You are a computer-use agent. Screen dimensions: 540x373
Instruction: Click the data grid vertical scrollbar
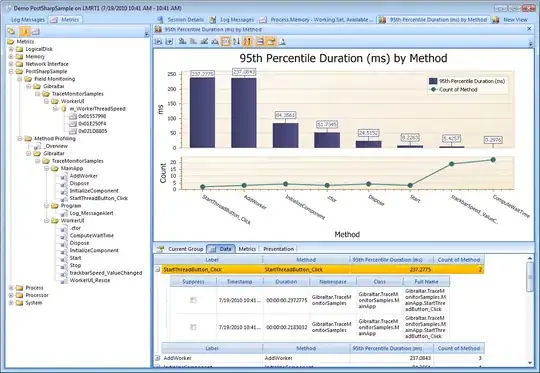pos(530,311)
